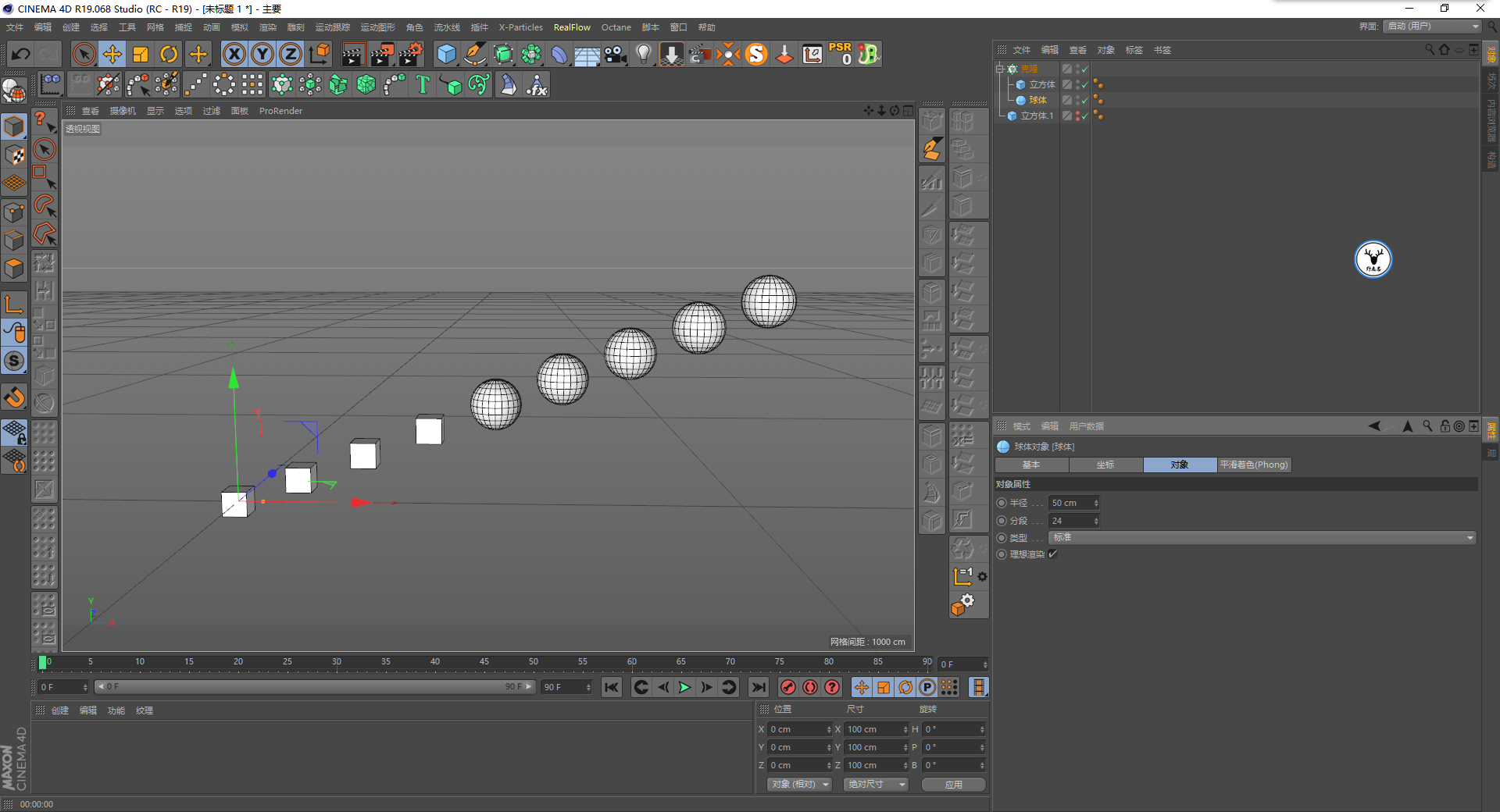Switch to the 基本 attribute tab

[1031, 465]
